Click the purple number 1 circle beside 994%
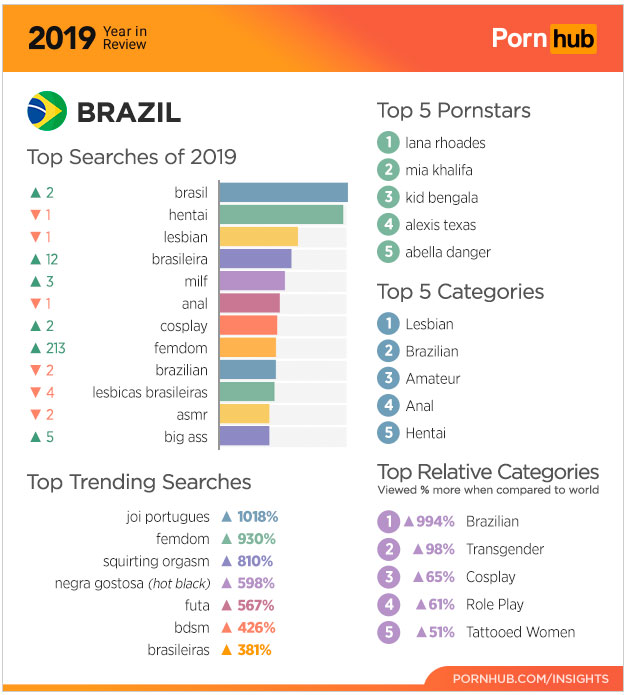The width and height of the screenshot is (626, 695). click(x=388, y=521)
